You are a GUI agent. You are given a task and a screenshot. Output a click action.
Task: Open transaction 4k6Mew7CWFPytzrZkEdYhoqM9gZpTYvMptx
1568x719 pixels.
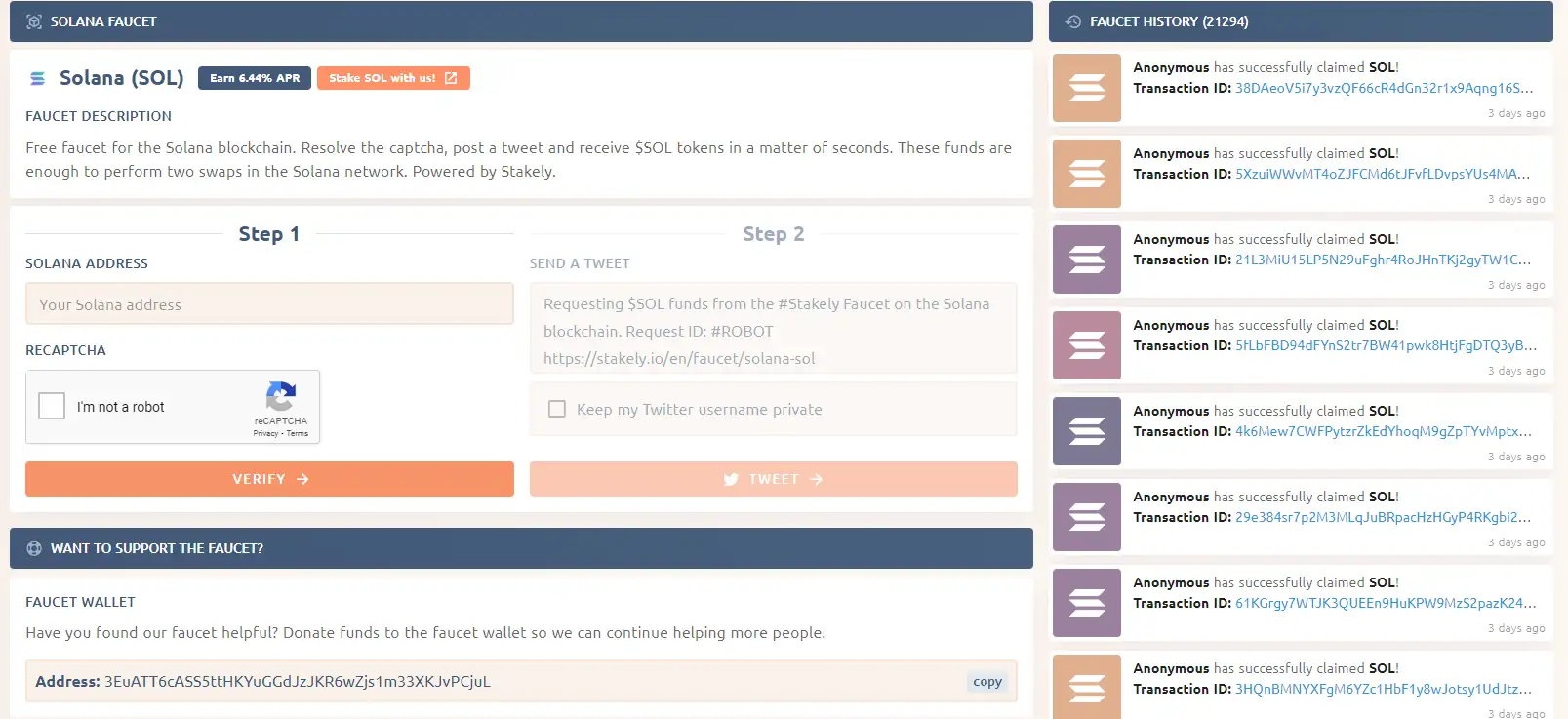click(1384, 431)
